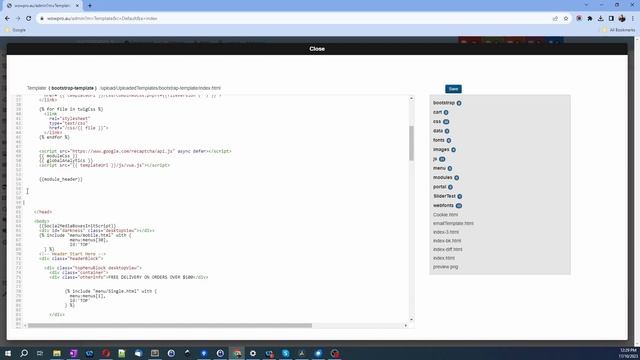This screenshot has height=360, width=640.
Task: Expand the js folder
Action: point(435,159)
